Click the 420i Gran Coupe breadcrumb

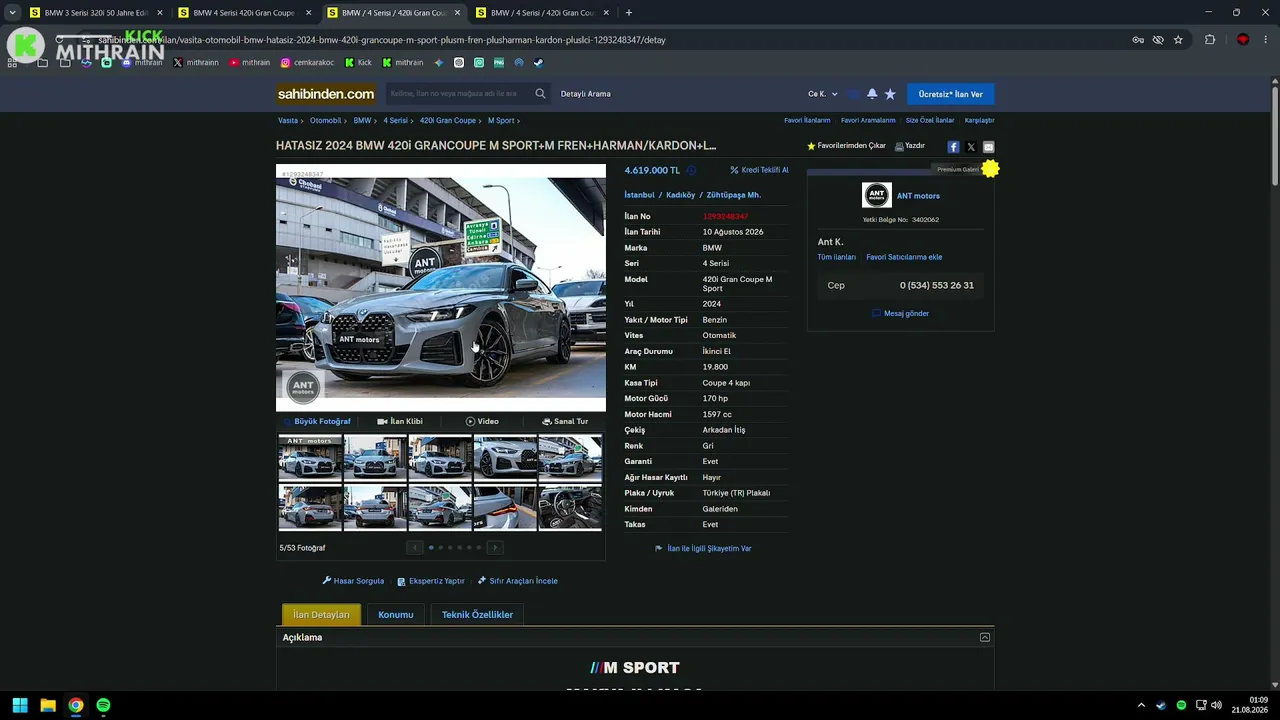447,121
